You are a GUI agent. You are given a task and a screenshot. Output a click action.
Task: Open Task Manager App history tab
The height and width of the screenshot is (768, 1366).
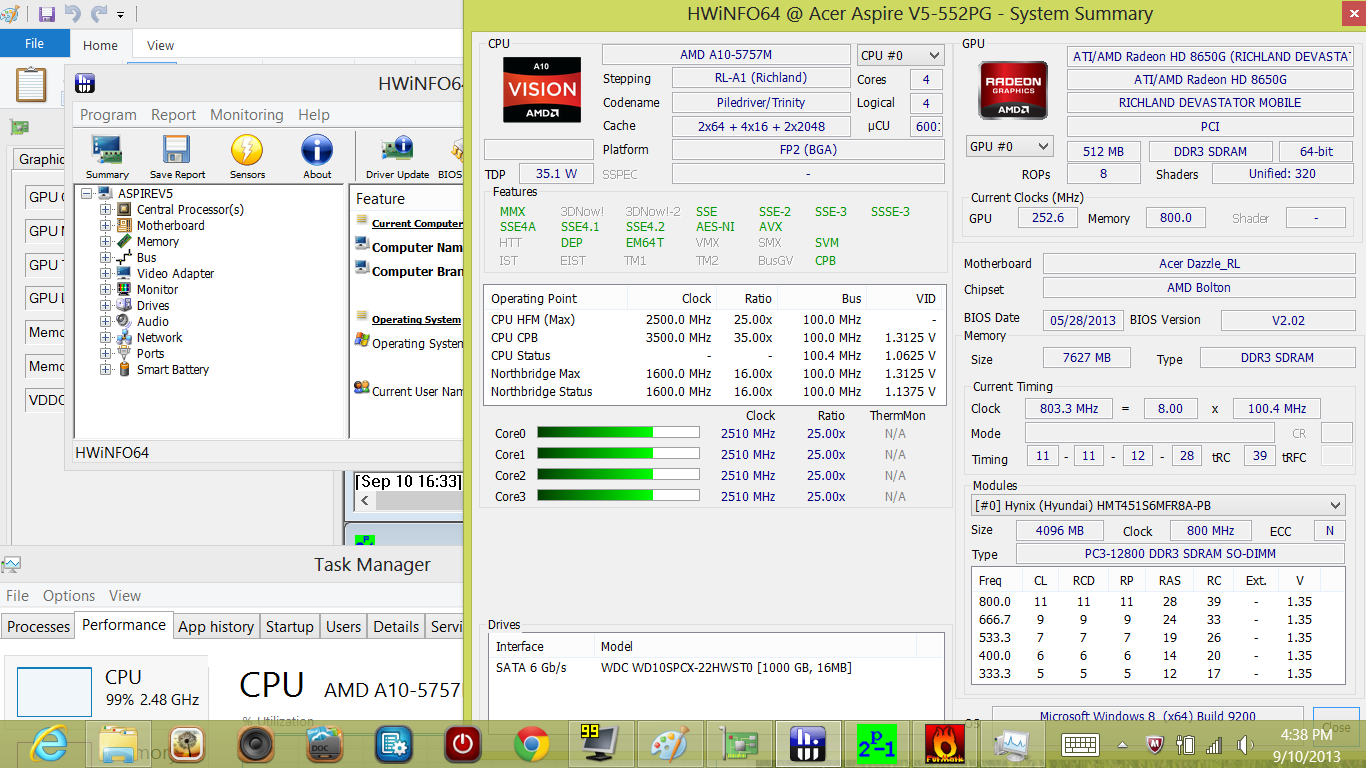click(x=216, y=627)
